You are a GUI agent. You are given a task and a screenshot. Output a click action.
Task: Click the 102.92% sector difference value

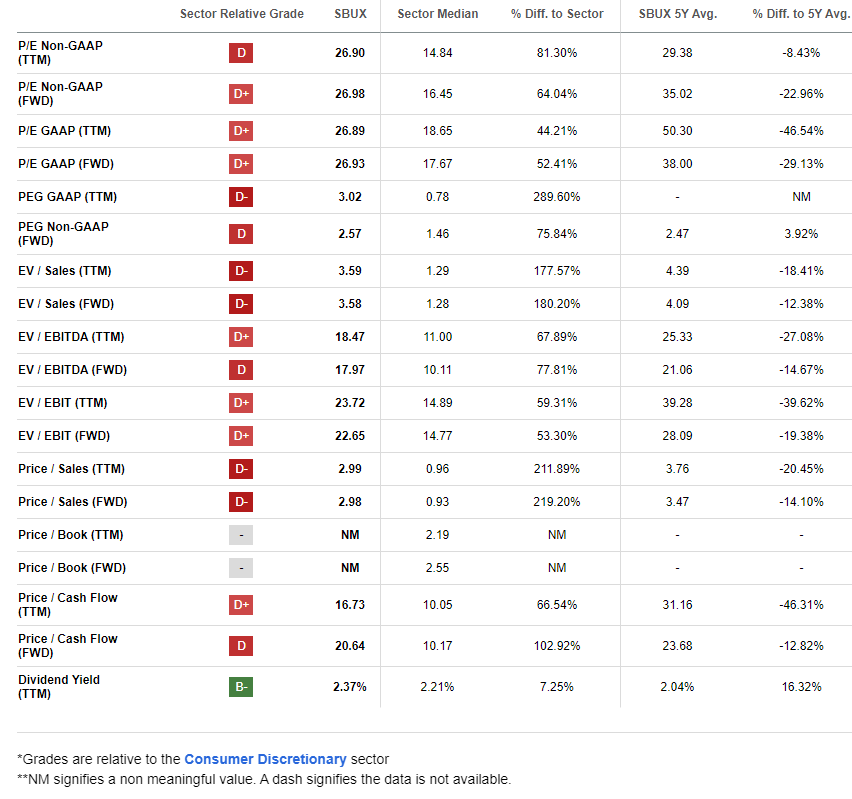click(557, 646)
